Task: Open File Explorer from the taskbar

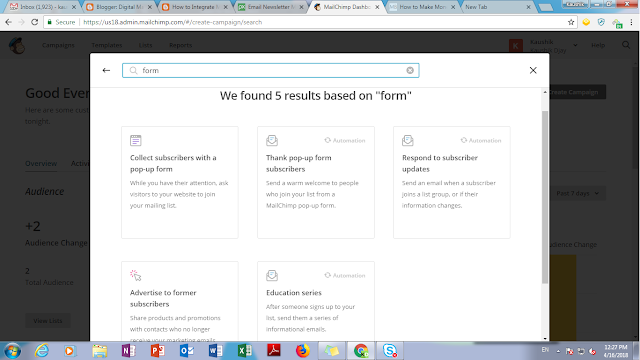Action: point(99,351)
